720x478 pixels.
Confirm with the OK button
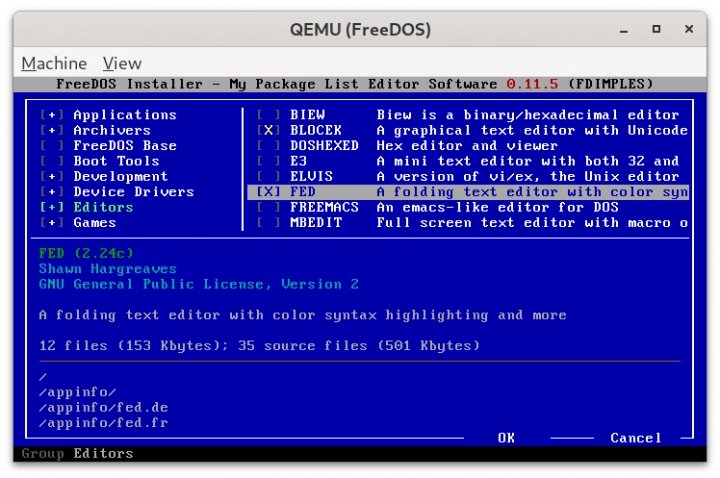click(x=506, y=438)
